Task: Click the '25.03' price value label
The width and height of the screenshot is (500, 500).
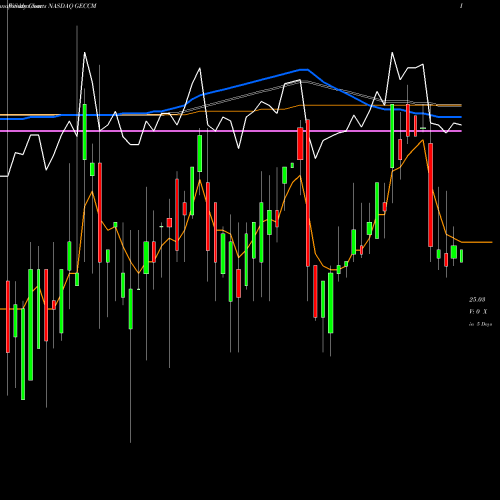Action: click(x=477, y=300)
